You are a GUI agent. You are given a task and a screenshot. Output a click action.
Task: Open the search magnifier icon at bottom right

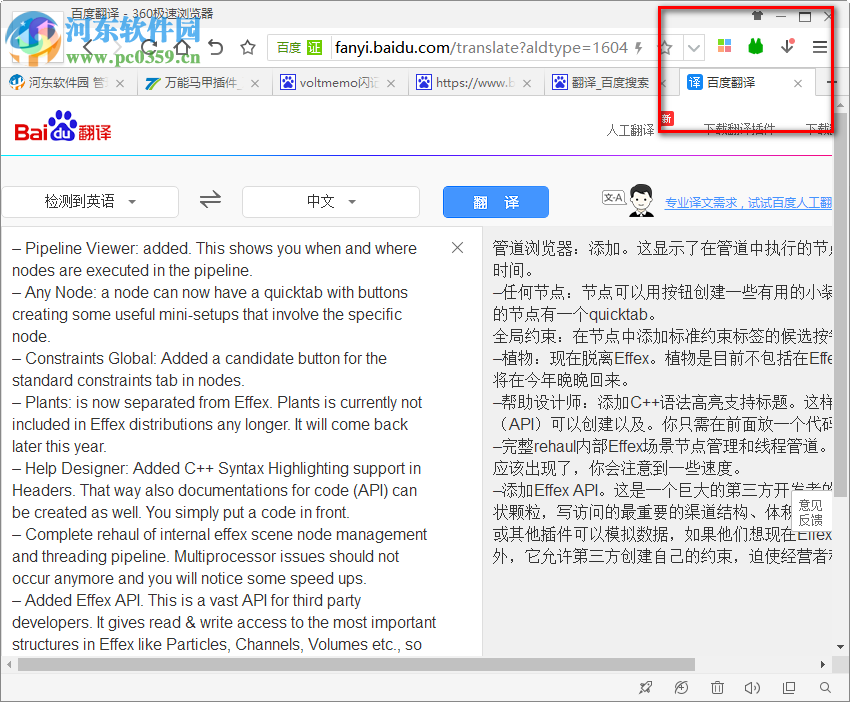pyautogui.click(x=824, y=687)
